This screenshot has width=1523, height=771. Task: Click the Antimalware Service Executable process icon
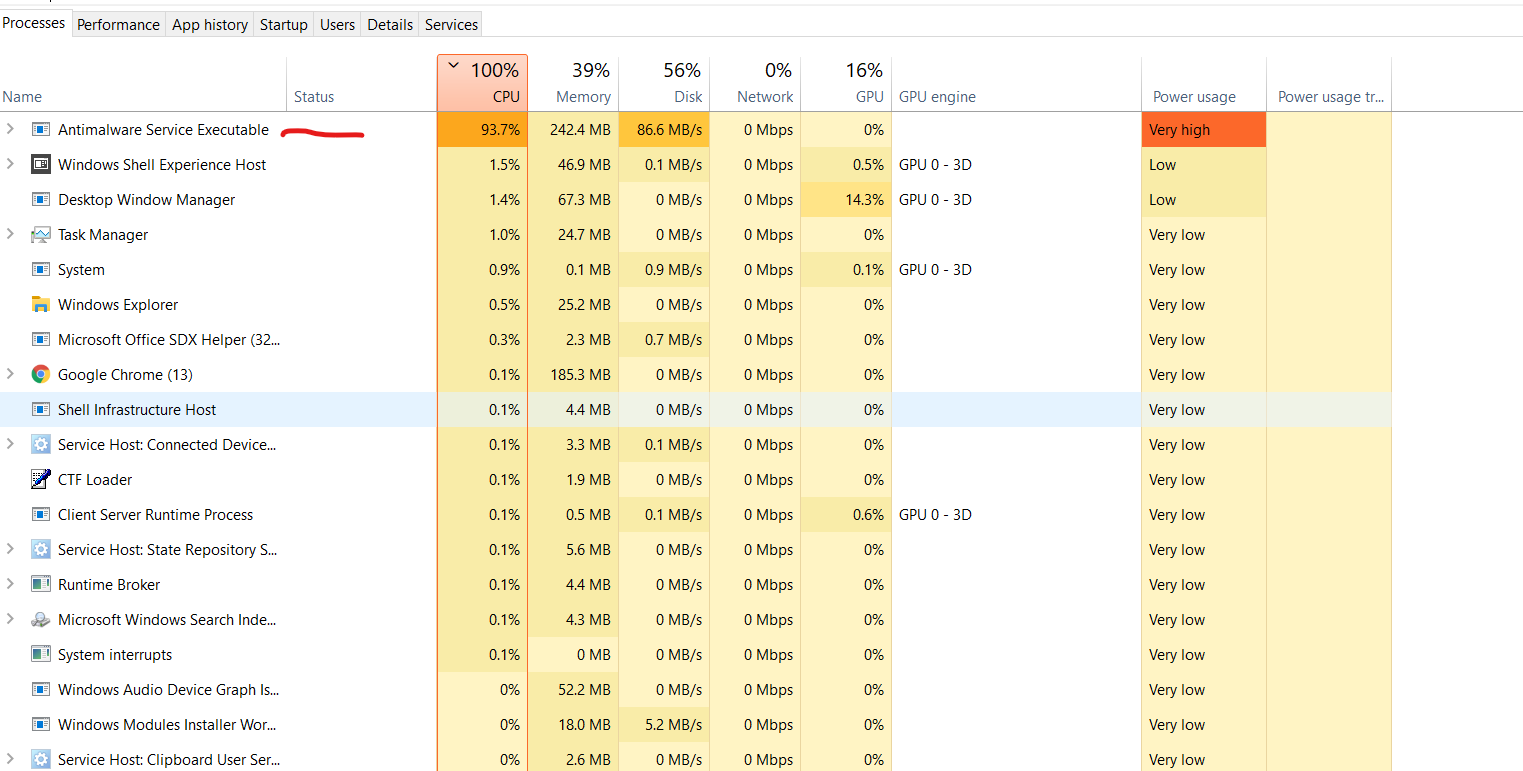[x=41, y=130]
